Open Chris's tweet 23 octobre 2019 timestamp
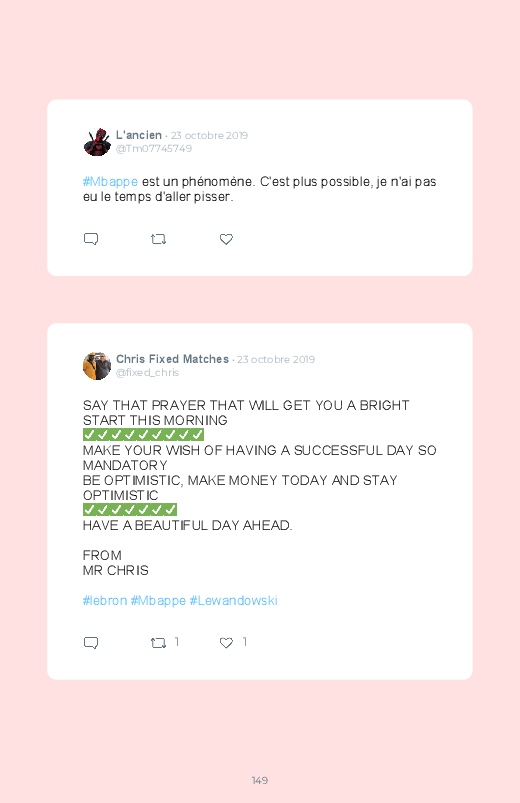This screenshot has width=520, height=803. (276, 360)
